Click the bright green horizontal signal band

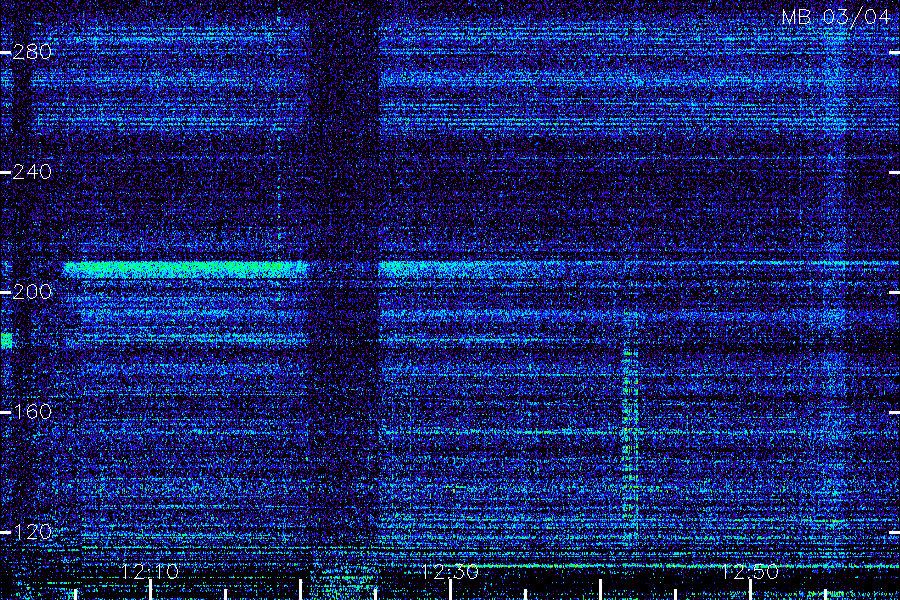(185, 269)
